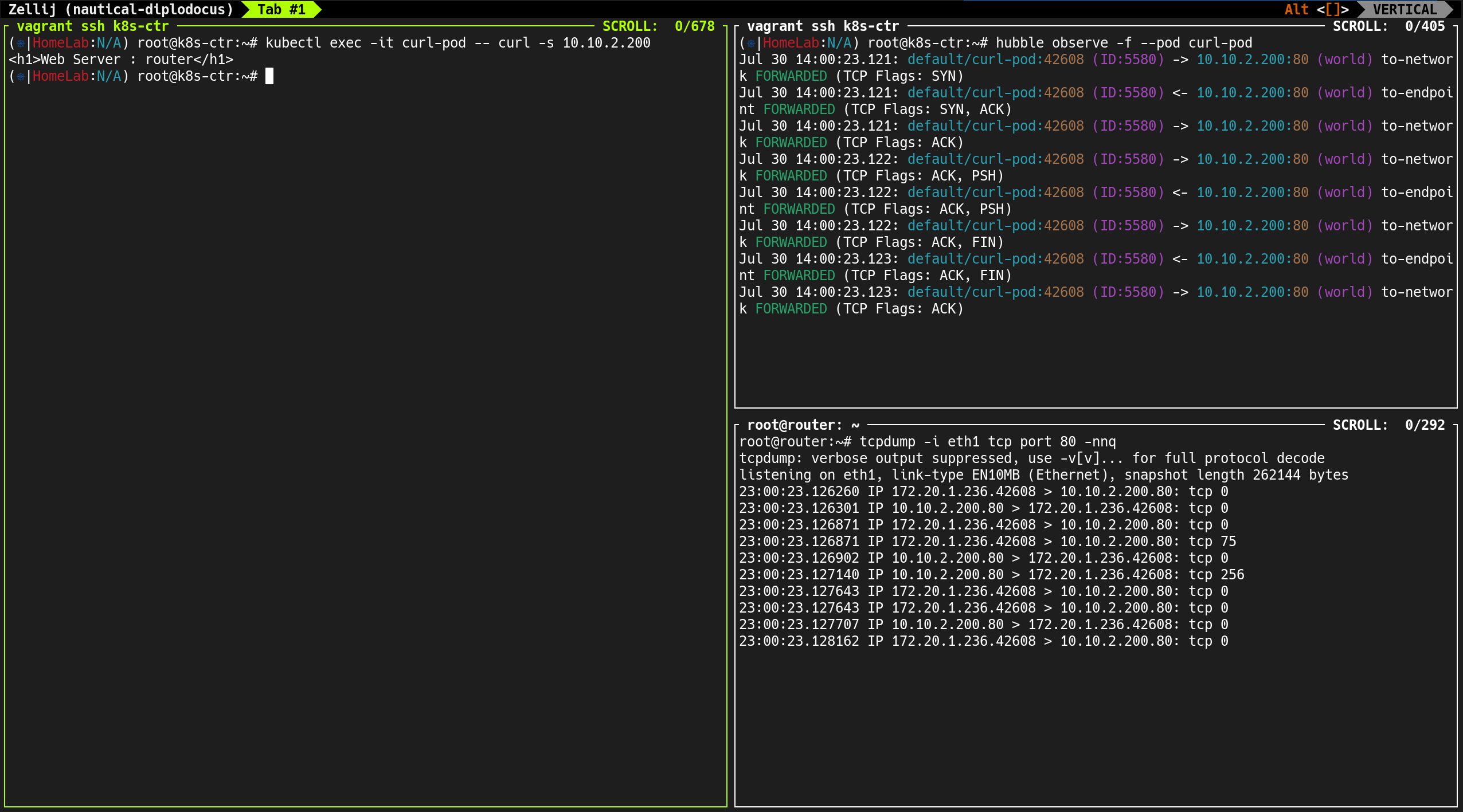This screenshot has width=1463, height=812.
Task: Click the kubernetes icon in hubble pane prompt
Action: click(x=751, y=43)
